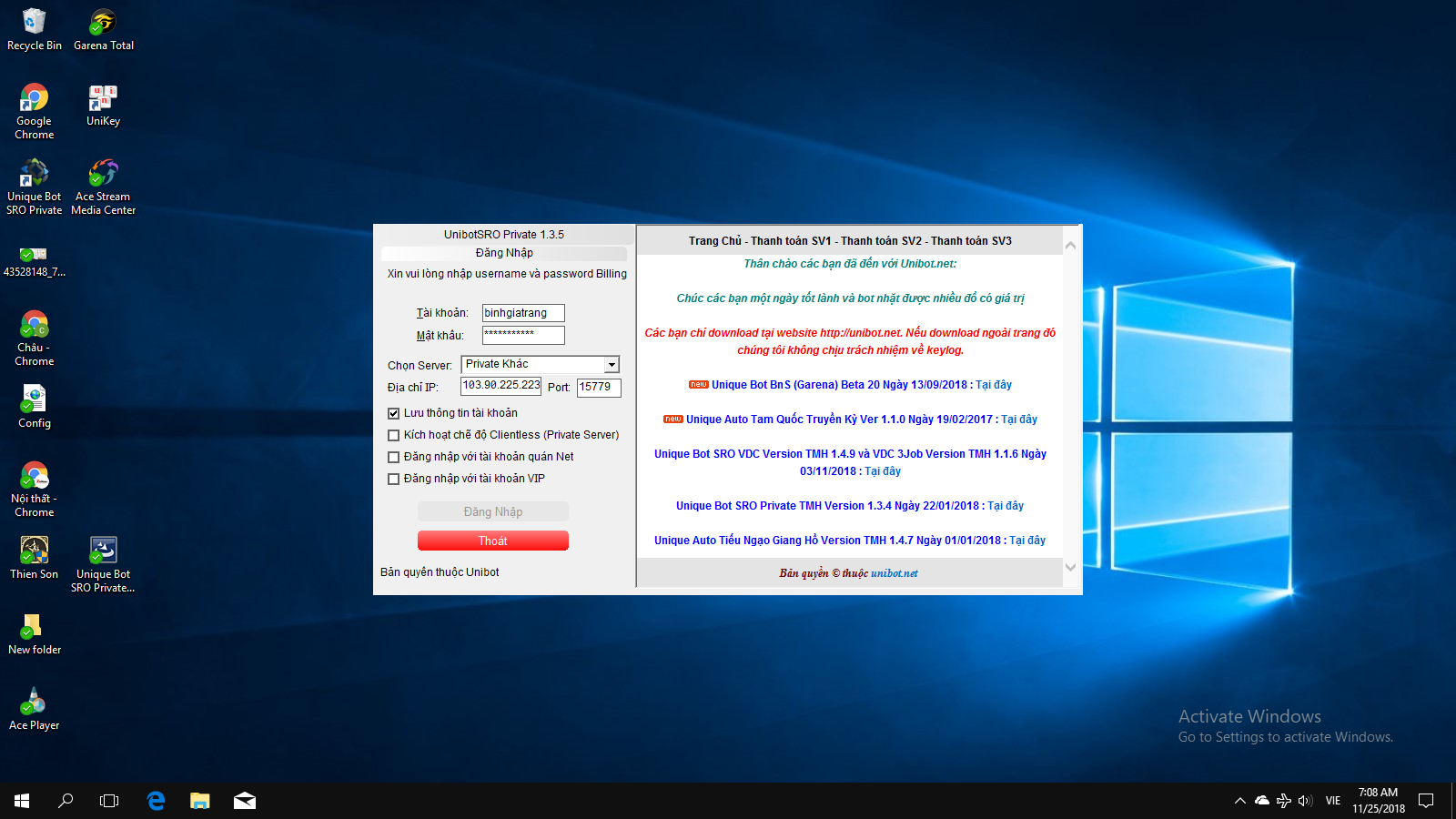Open Unique Bot SRO Private... archive icon
This screenshot has width=1456, height=819.
coord(104,564)
